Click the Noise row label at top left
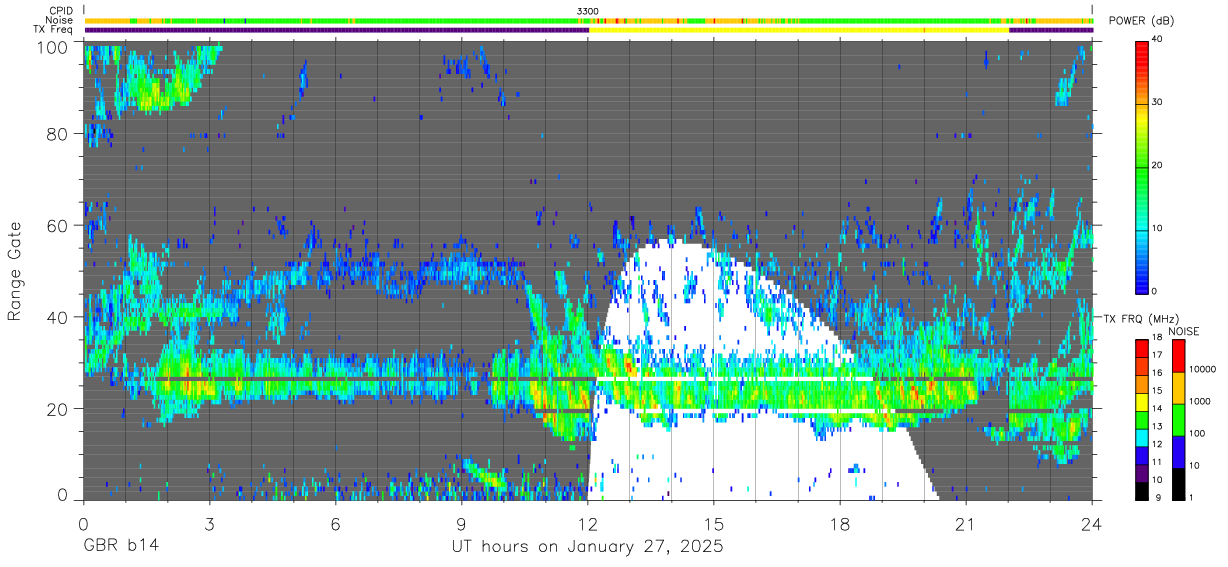Screen dimensions: 1228x567 click(x=58, y=20)
